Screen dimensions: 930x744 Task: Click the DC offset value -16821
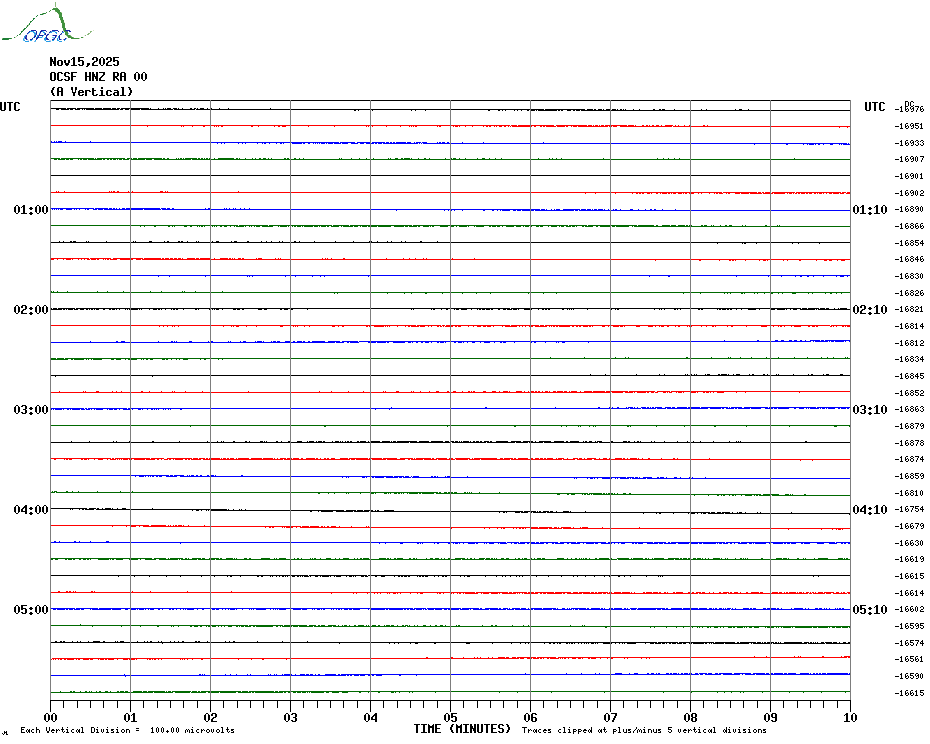tap(909, 310)
